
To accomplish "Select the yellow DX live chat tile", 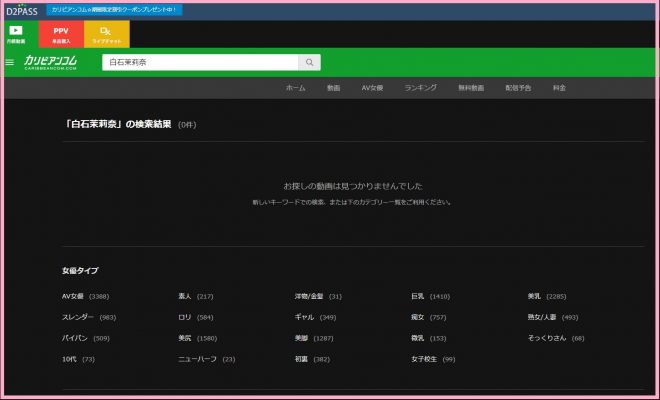I will tap(106, 34).
